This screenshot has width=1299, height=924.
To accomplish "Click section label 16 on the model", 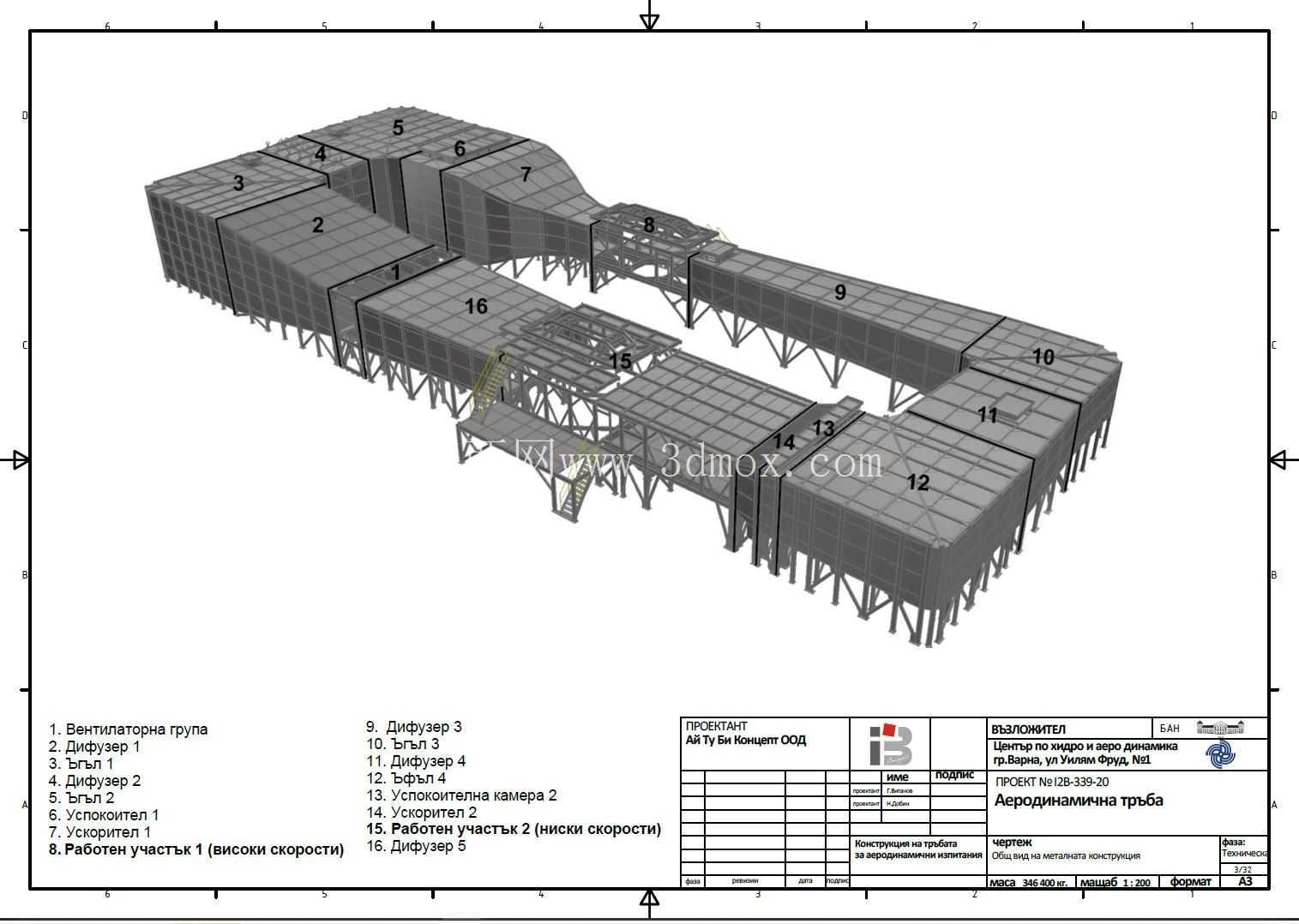I will (476, 306).
